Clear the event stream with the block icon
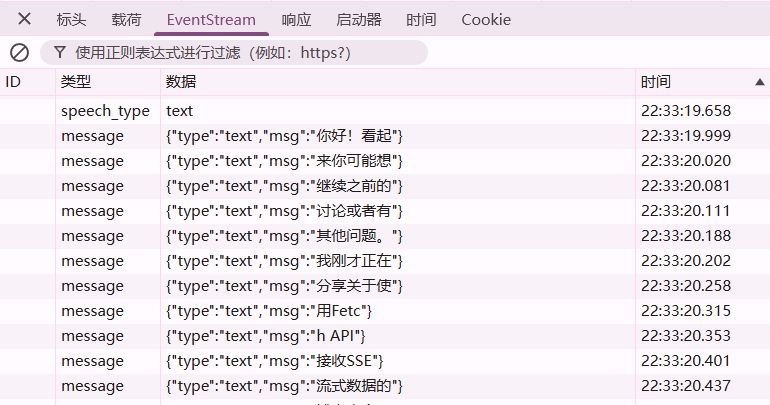This screenshot has width=770, height=405. pos(20,53)
